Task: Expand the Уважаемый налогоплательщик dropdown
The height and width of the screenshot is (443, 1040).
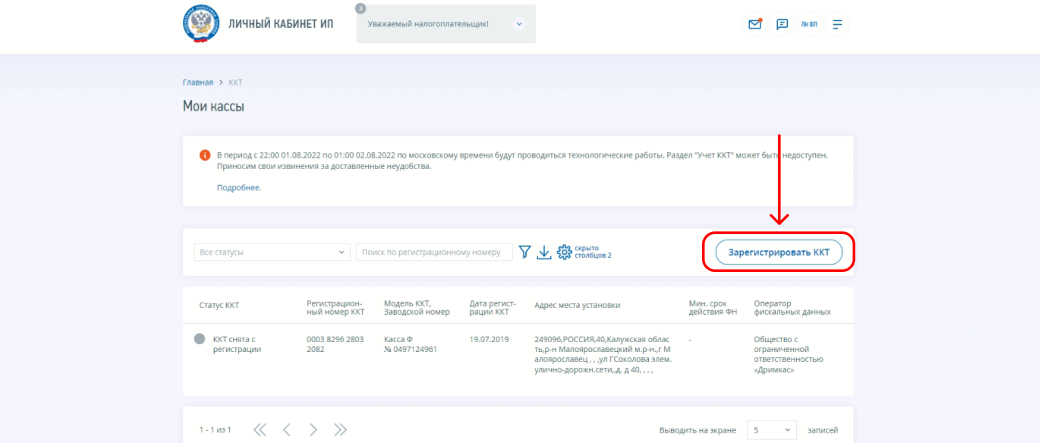Action: click(x=519, y=24)
